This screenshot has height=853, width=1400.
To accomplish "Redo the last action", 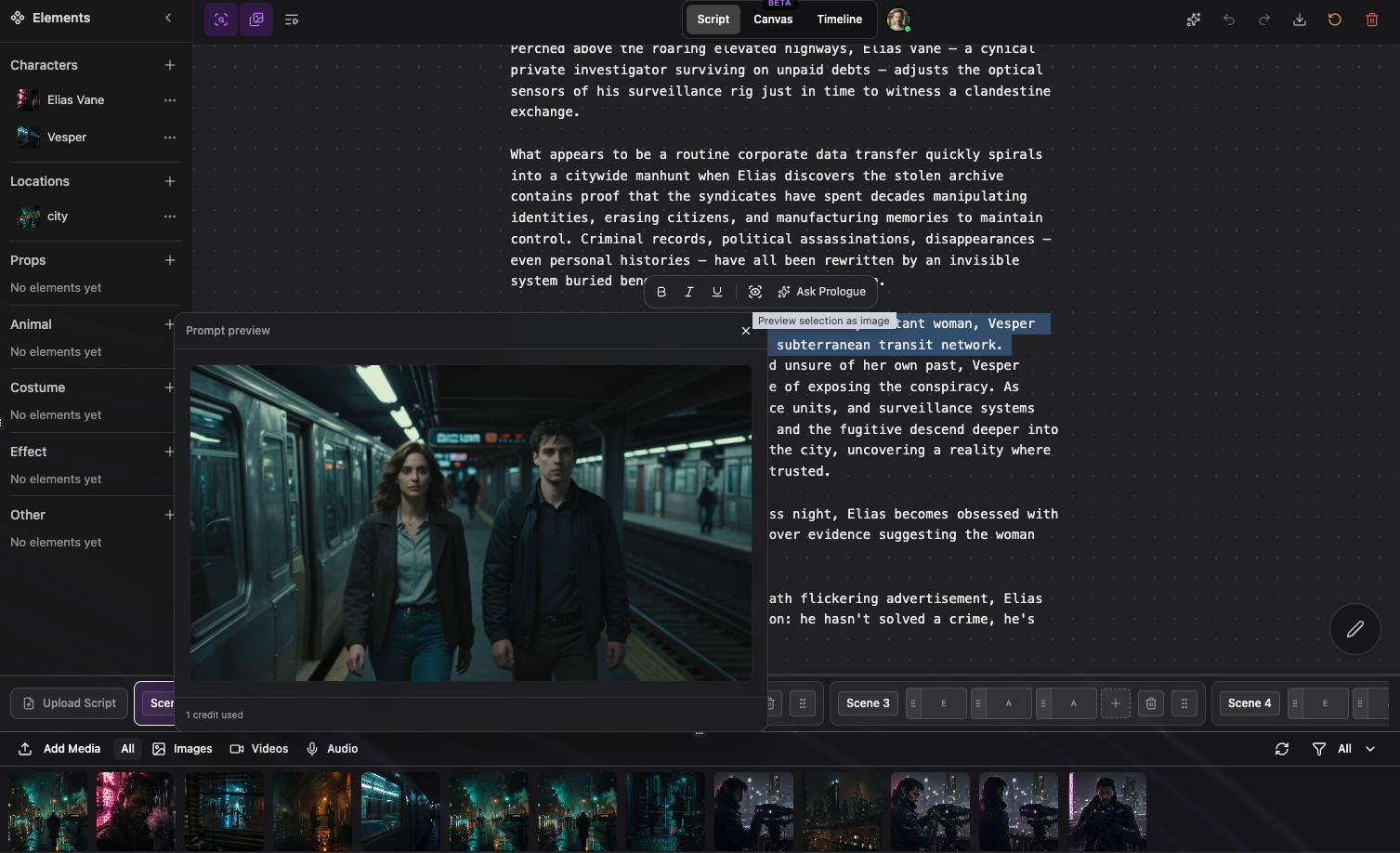I will pos(1264,20).
